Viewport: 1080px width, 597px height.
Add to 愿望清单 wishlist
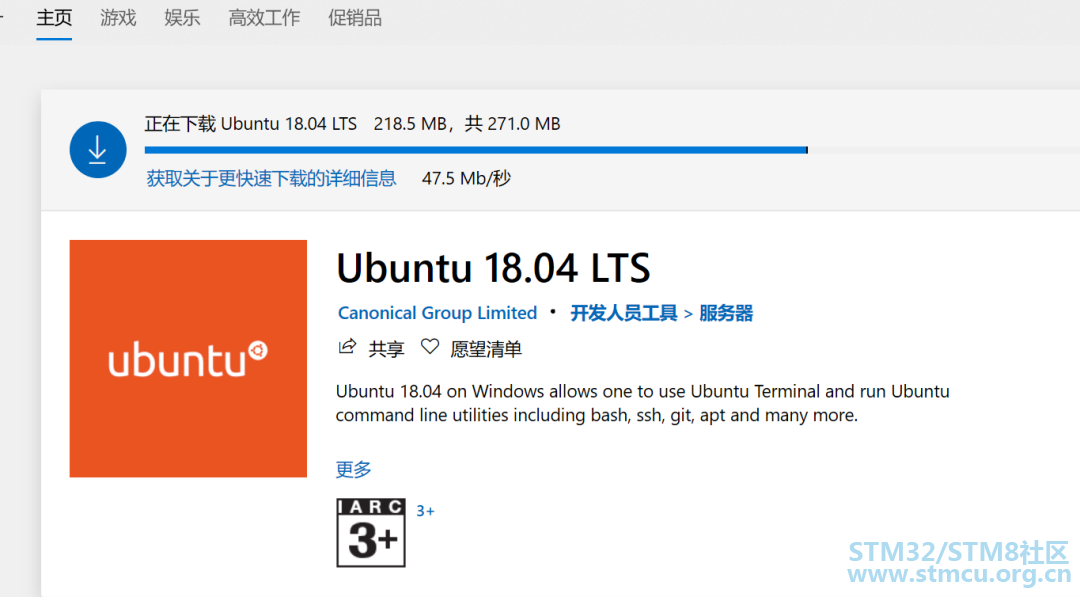[486, 348]
